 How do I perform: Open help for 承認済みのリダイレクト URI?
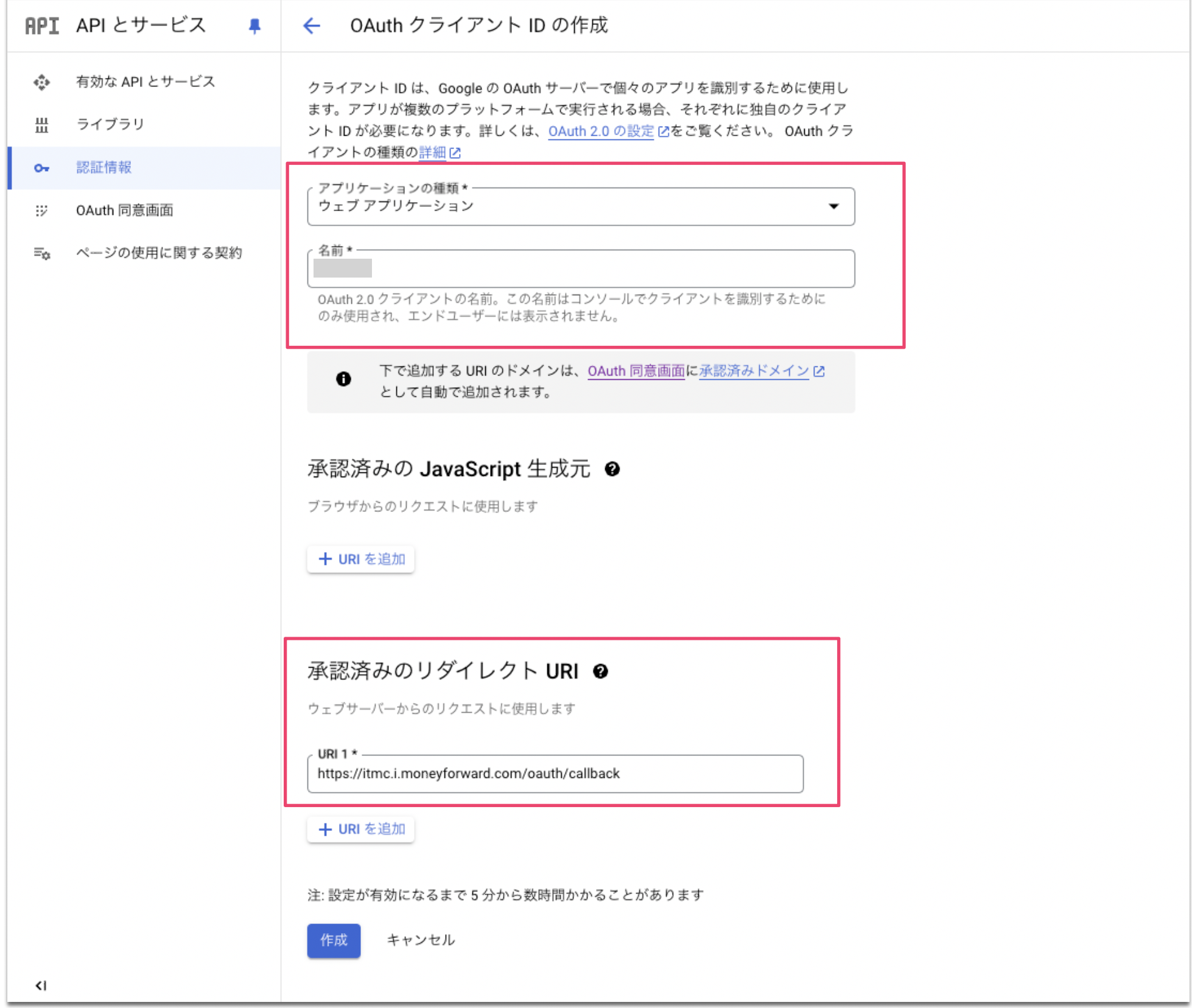600,671
